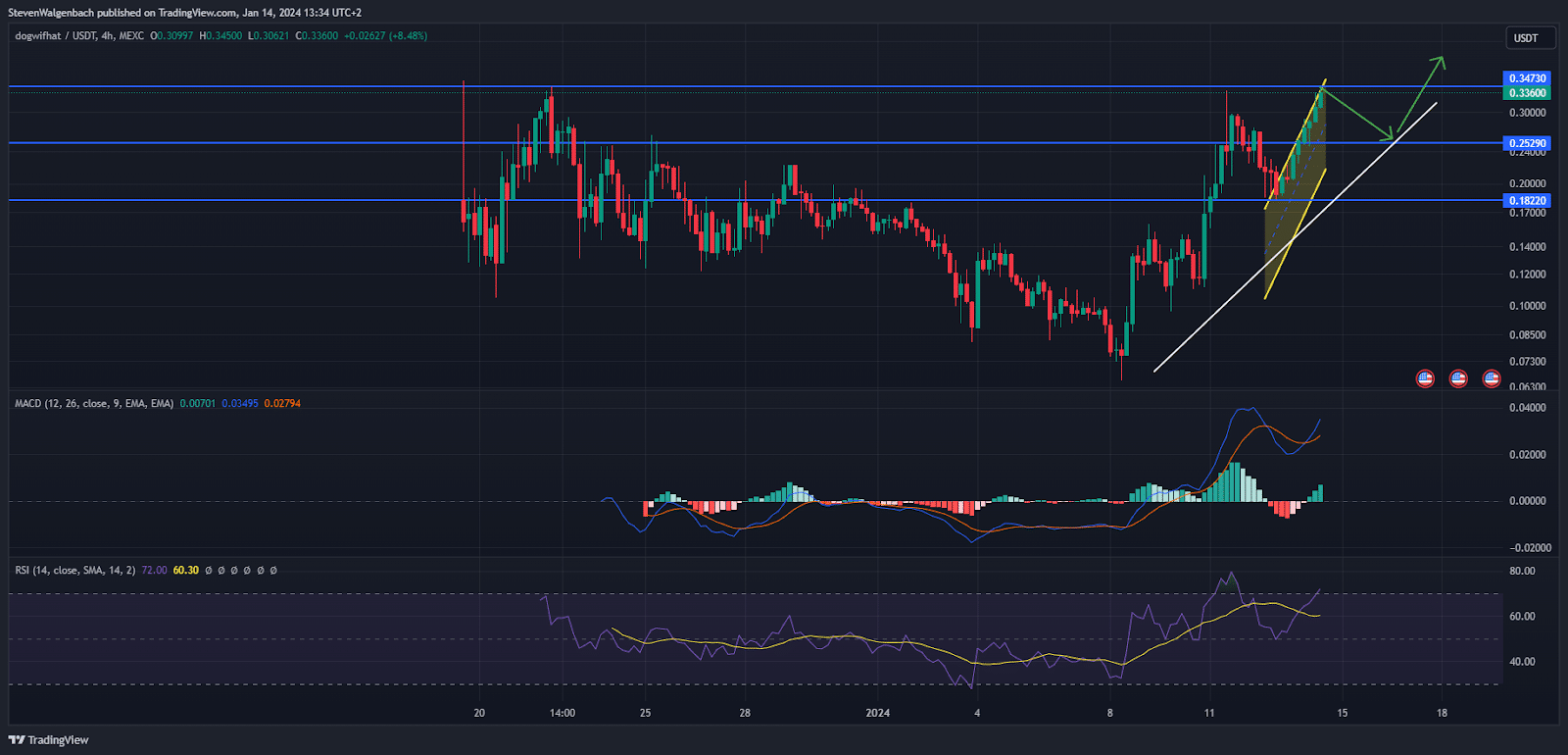Viewport: 1568px width, 755px height.
Task: Click the upward green arrow head
Action: [1440, 62]
